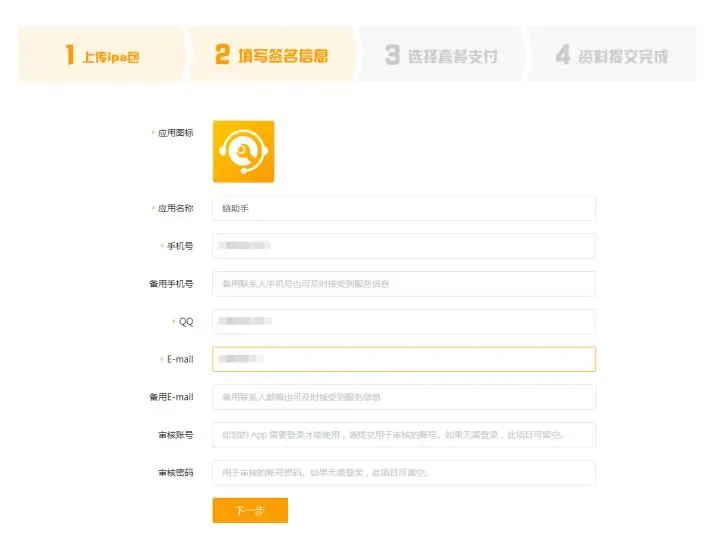The height and width of the screenshot is (533, 720).
Task: Focus the 备用手机号 input box
Action: 404,284
